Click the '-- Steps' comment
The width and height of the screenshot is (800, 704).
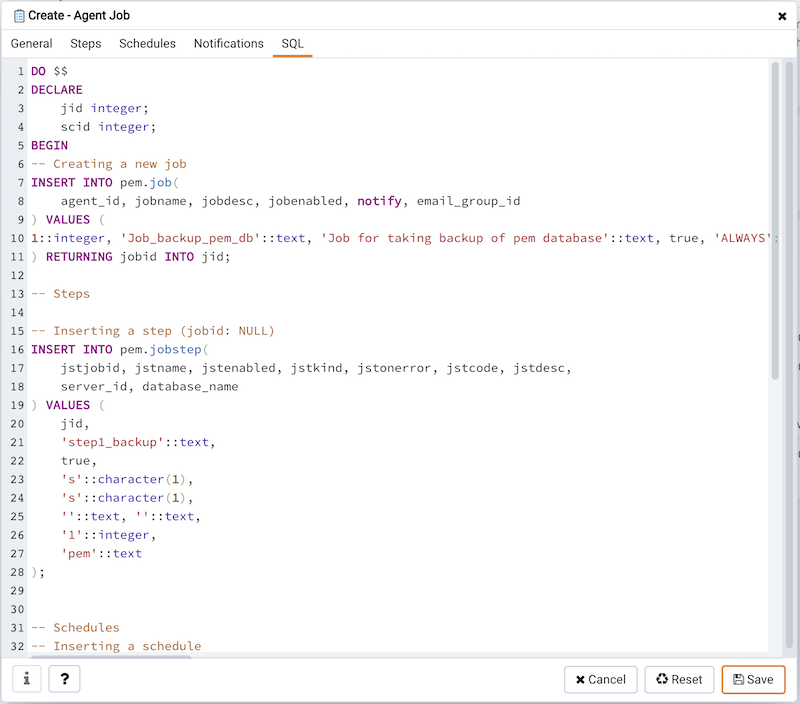pos(60,294)
